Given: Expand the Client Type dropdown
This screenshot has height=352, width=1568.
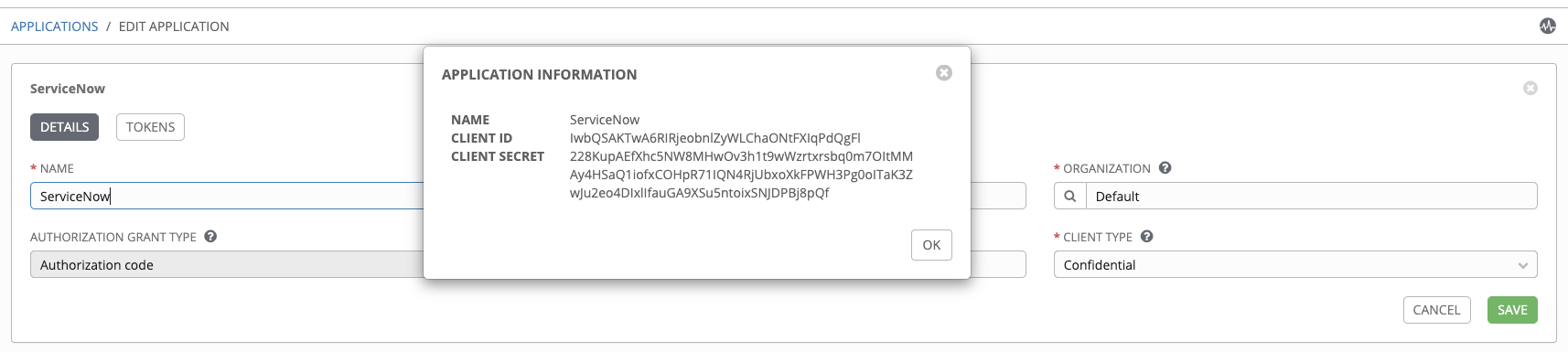Looking at the screenshot, I should [x=1295, y=264].
